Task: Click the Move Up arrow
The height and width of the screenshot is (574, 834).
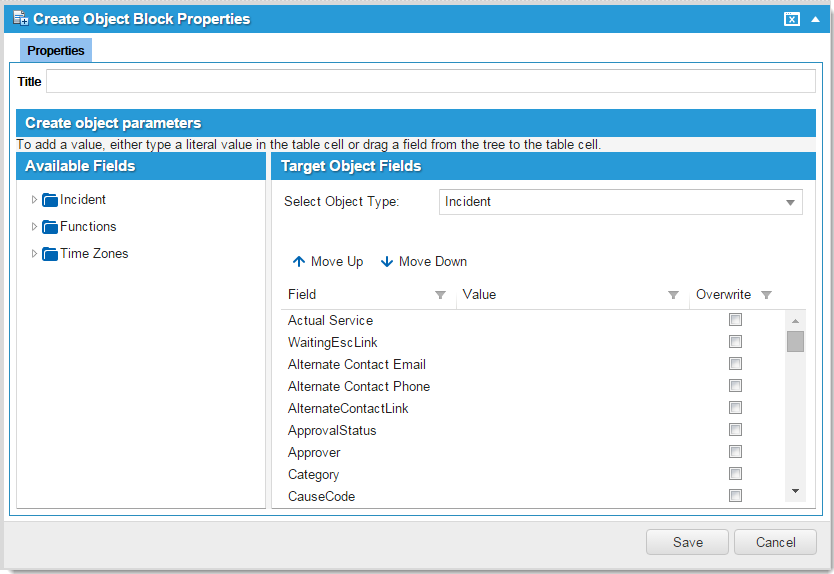Action: (298, 262)
